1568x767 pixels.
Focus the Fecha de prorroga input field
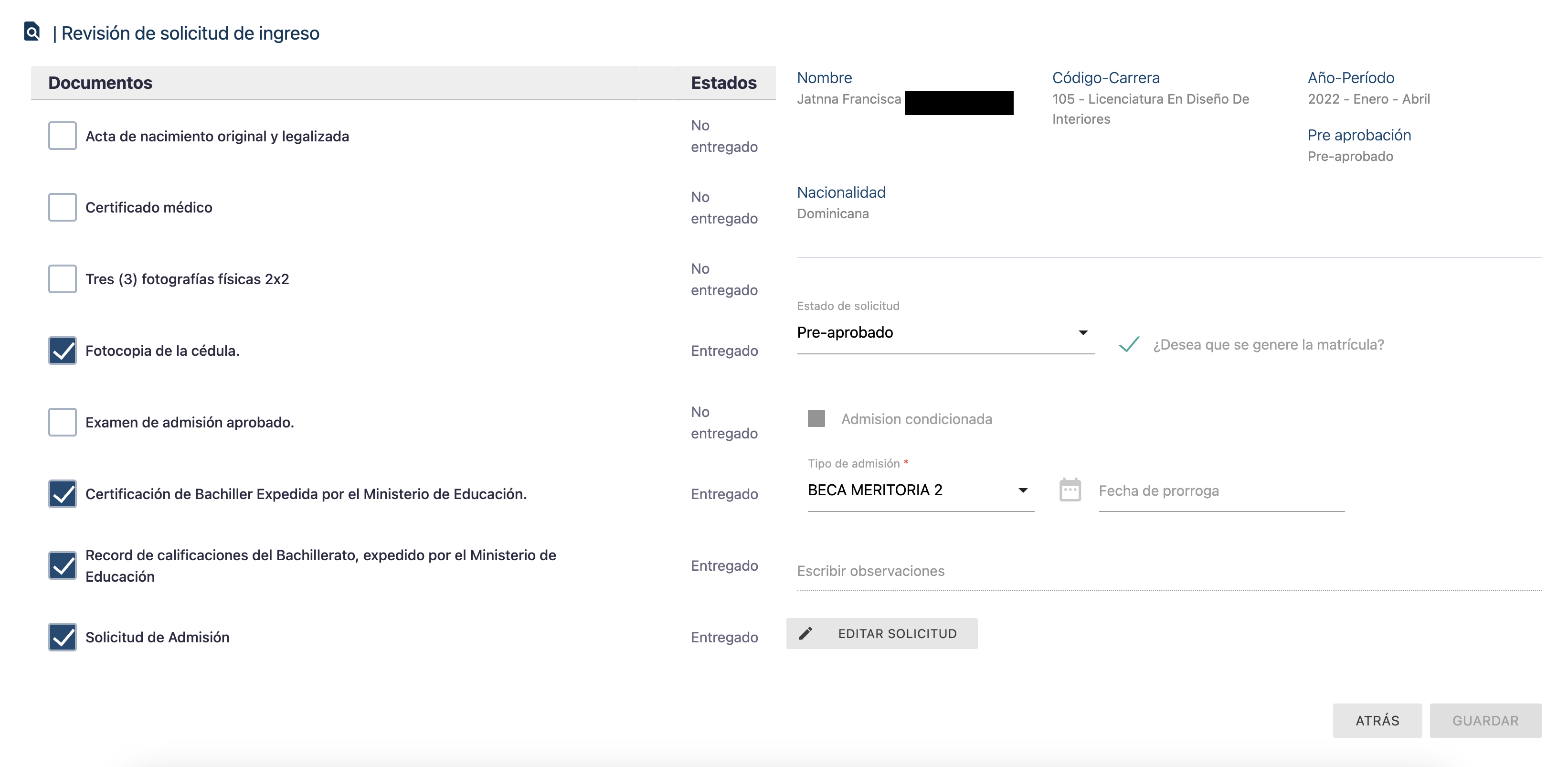(1220, 491)
